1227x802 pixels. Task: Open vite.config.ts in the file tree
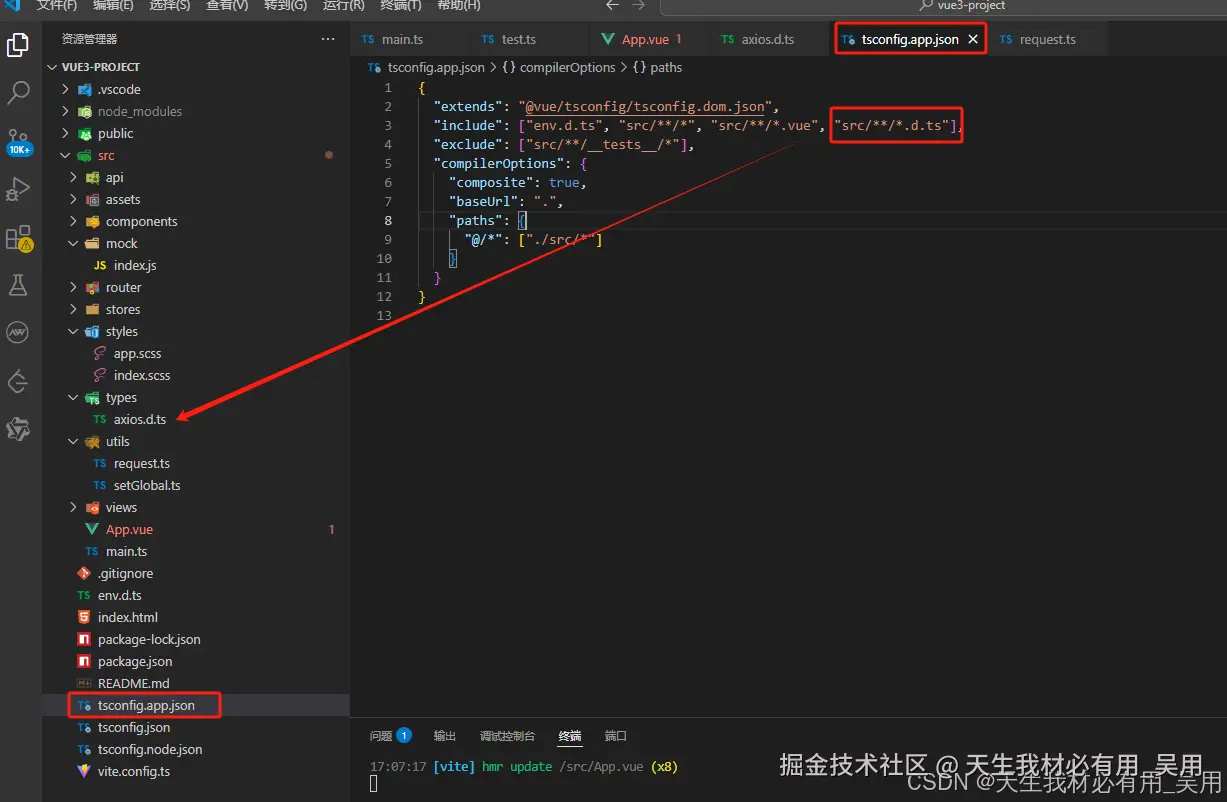click(196, 771)
